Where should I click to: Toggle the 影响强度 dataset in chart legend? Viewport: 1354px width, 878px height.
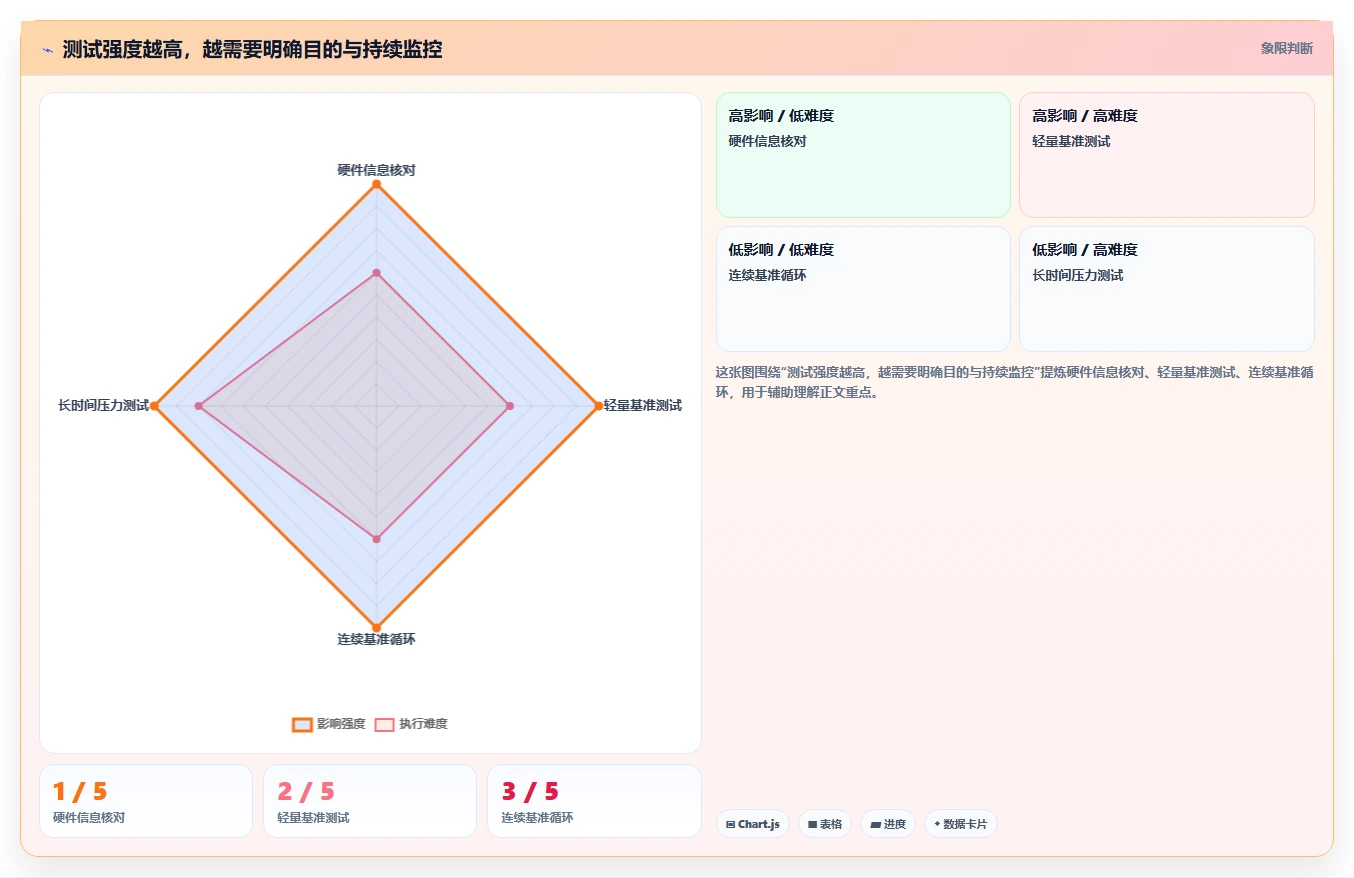pos(329,724)
